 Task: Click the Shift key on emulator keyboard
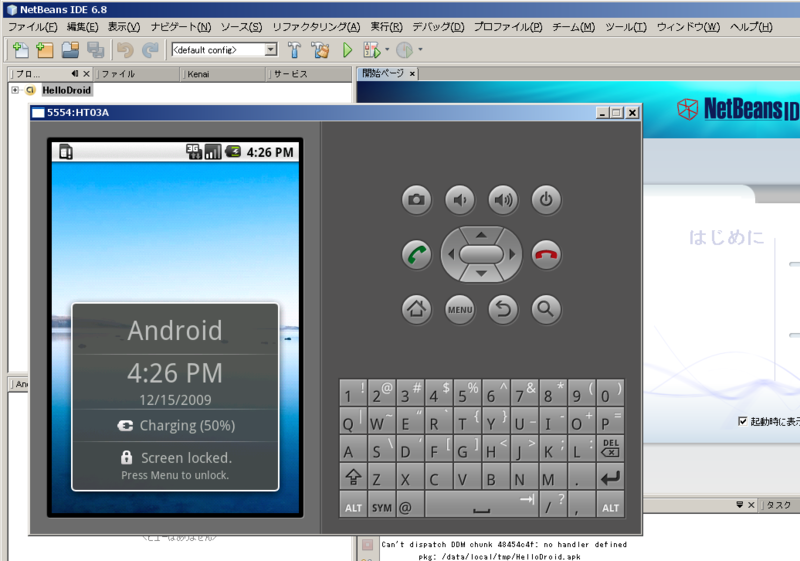[353, 477]
